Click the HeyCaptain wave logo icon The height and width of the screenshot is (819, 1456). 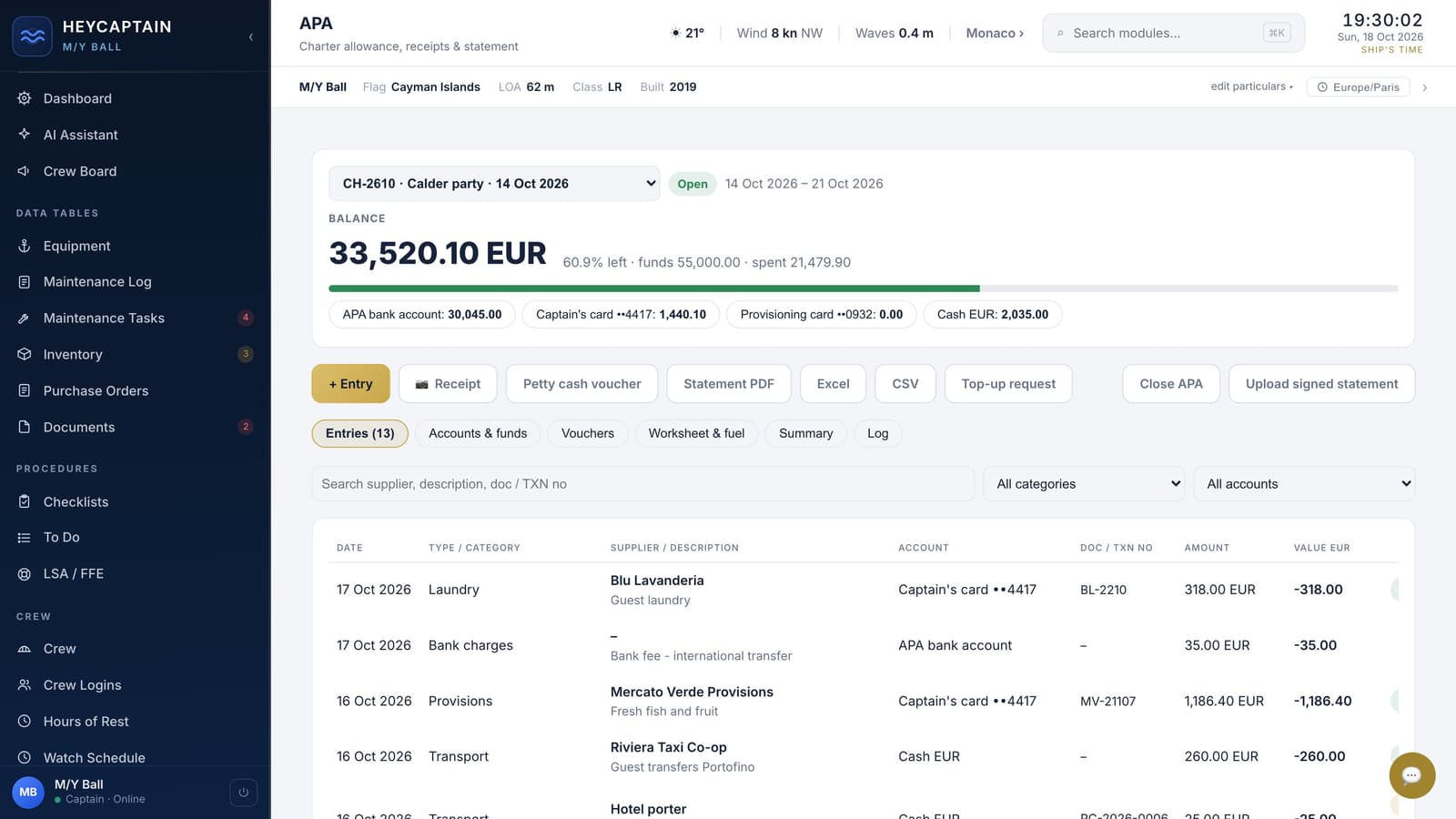tap(32, 36)
